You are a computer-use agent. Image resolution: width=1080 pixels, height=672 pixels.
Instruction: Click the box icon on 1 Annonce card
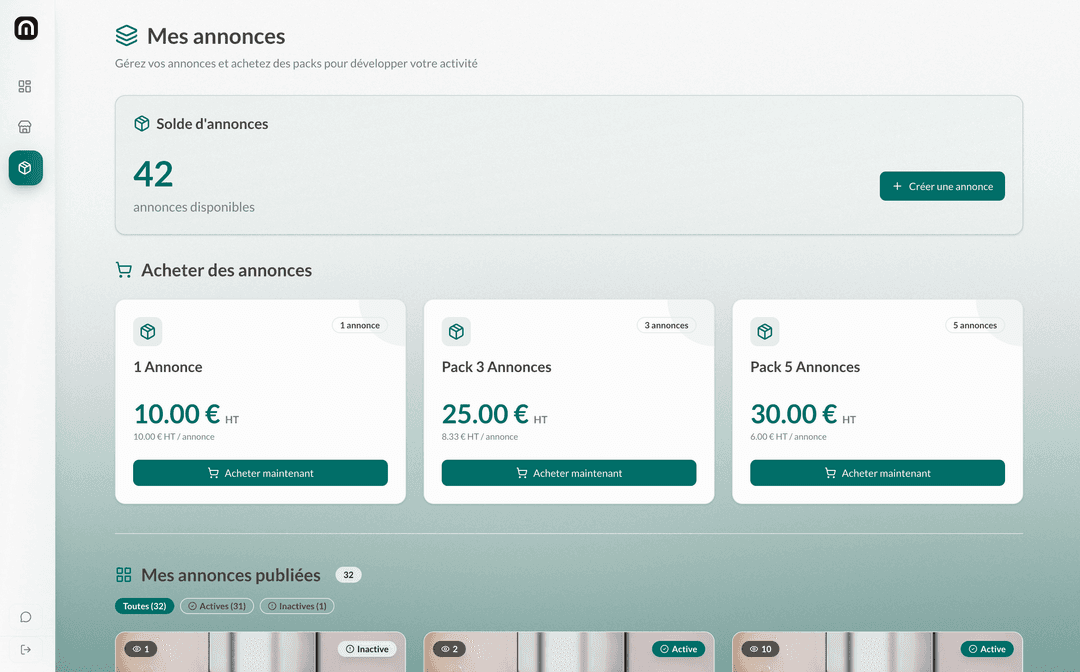click(x=148, y=332)
